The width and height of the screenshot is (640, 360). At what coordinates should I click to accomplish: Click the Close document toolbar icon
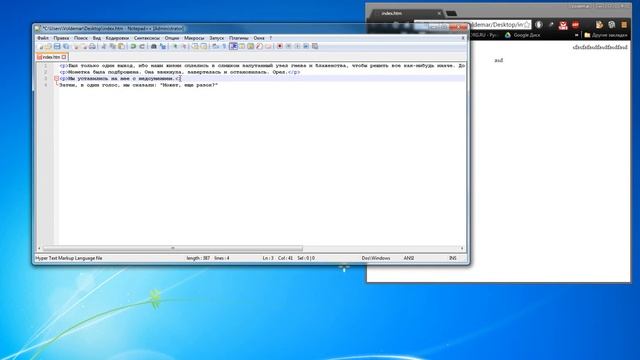tap(76, 47)
